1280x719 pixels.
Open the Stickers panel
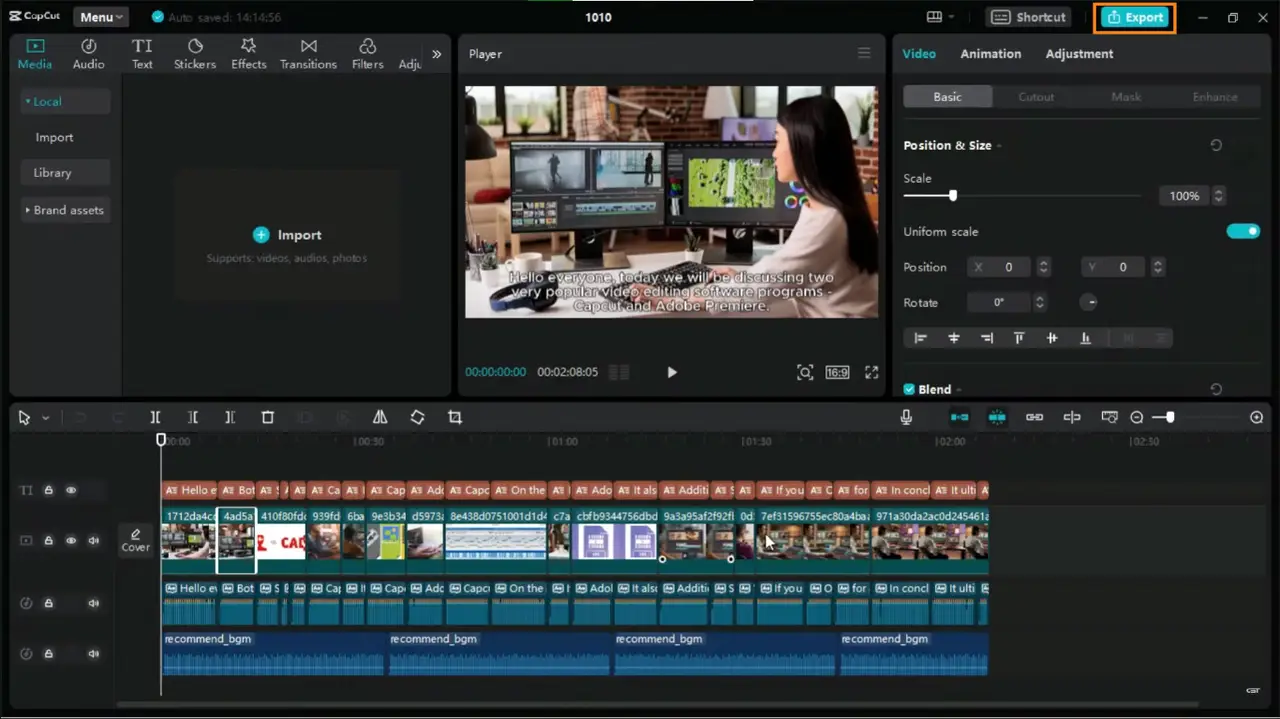tap(195, 54)
